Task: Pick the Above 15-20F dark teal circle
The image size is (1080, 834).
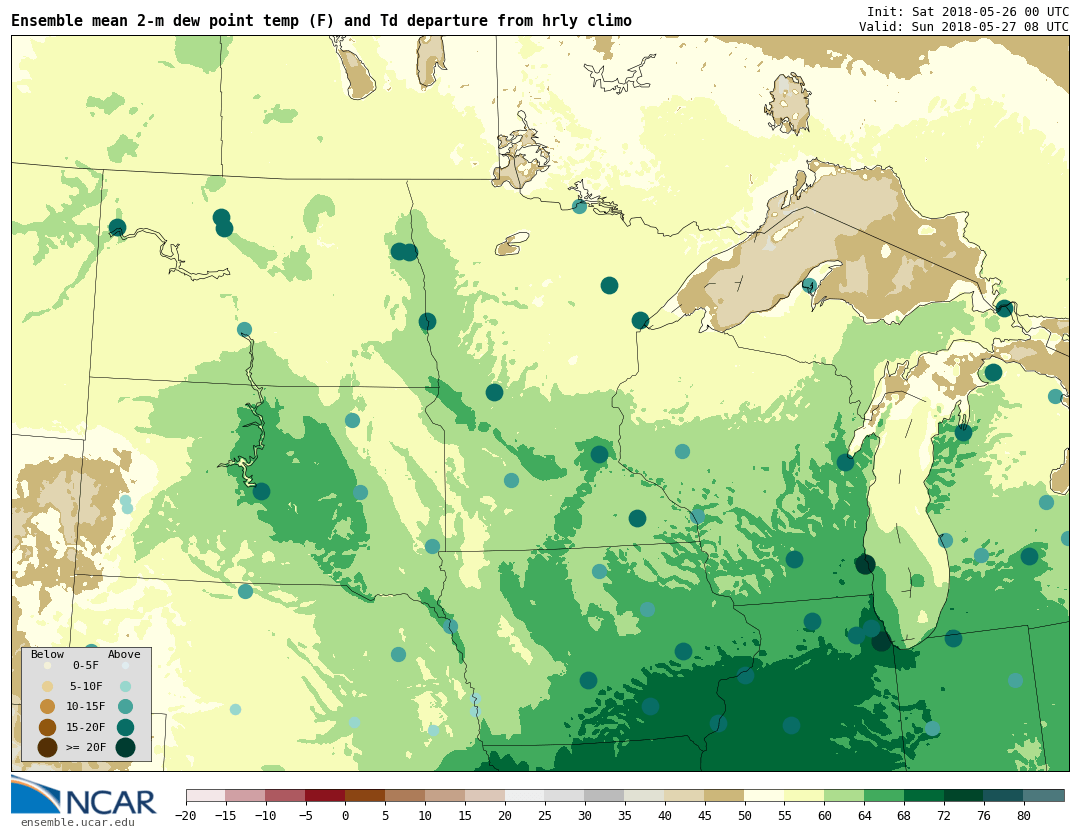Action: (125, 727)
